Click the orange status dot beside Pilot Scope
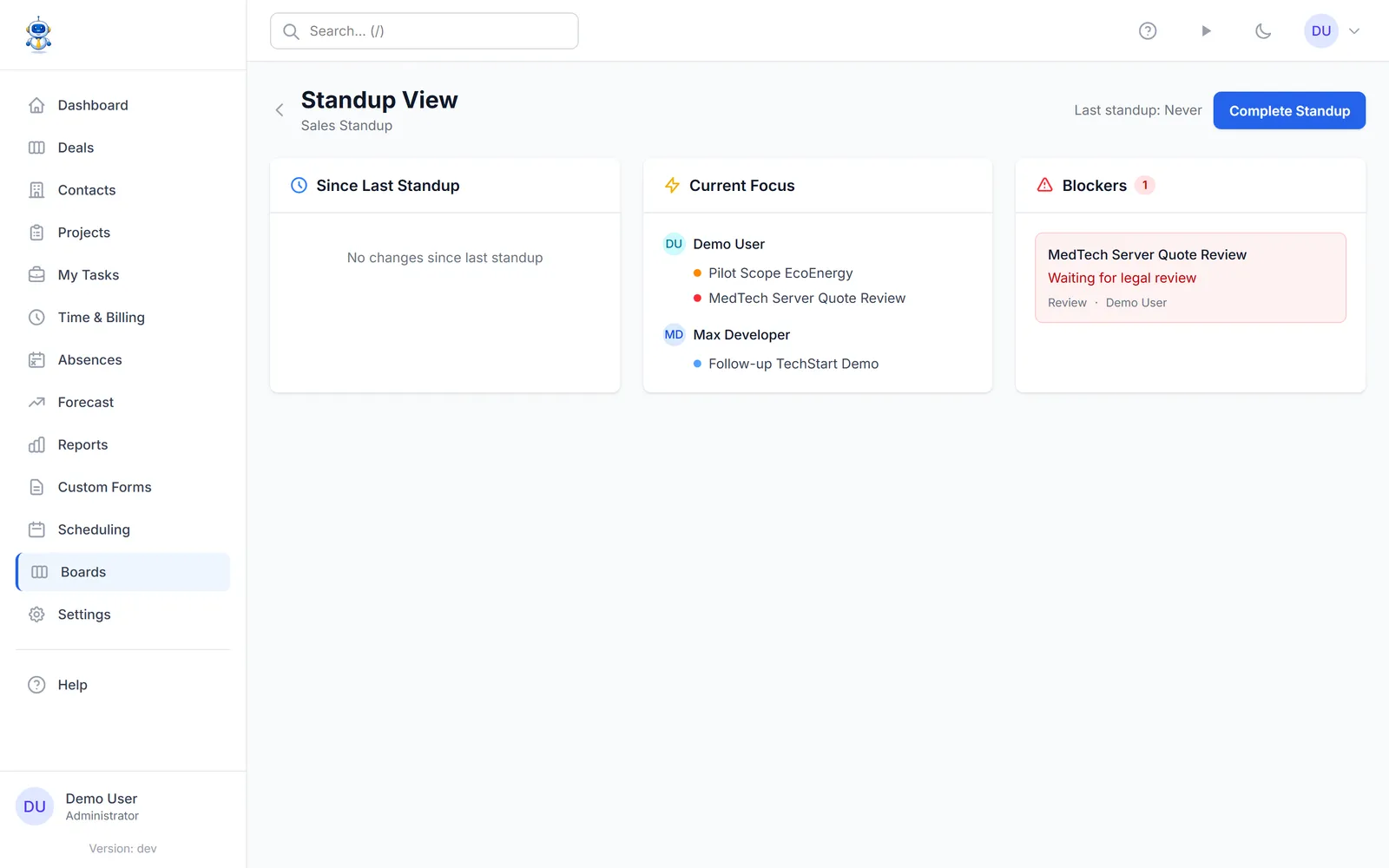The image size is (1389, 868). (x=697, y=273)
